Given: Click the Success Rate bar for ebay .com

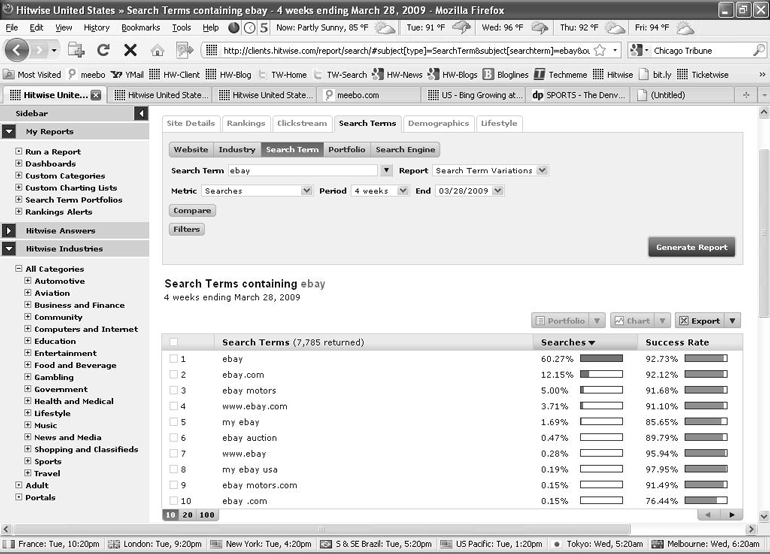Looking at the screenshot, I should click(706, 500).
